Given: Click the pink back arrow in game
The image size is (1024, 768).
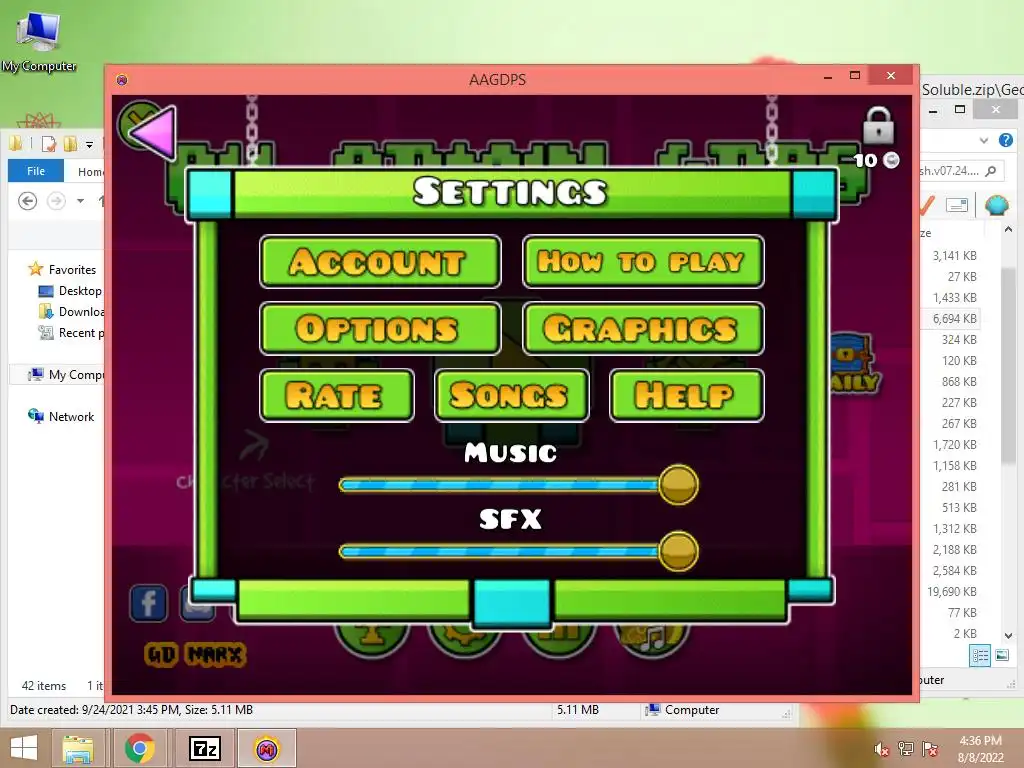Looking at the screenshot, I should pyautogui.click(x=153, y=132).
